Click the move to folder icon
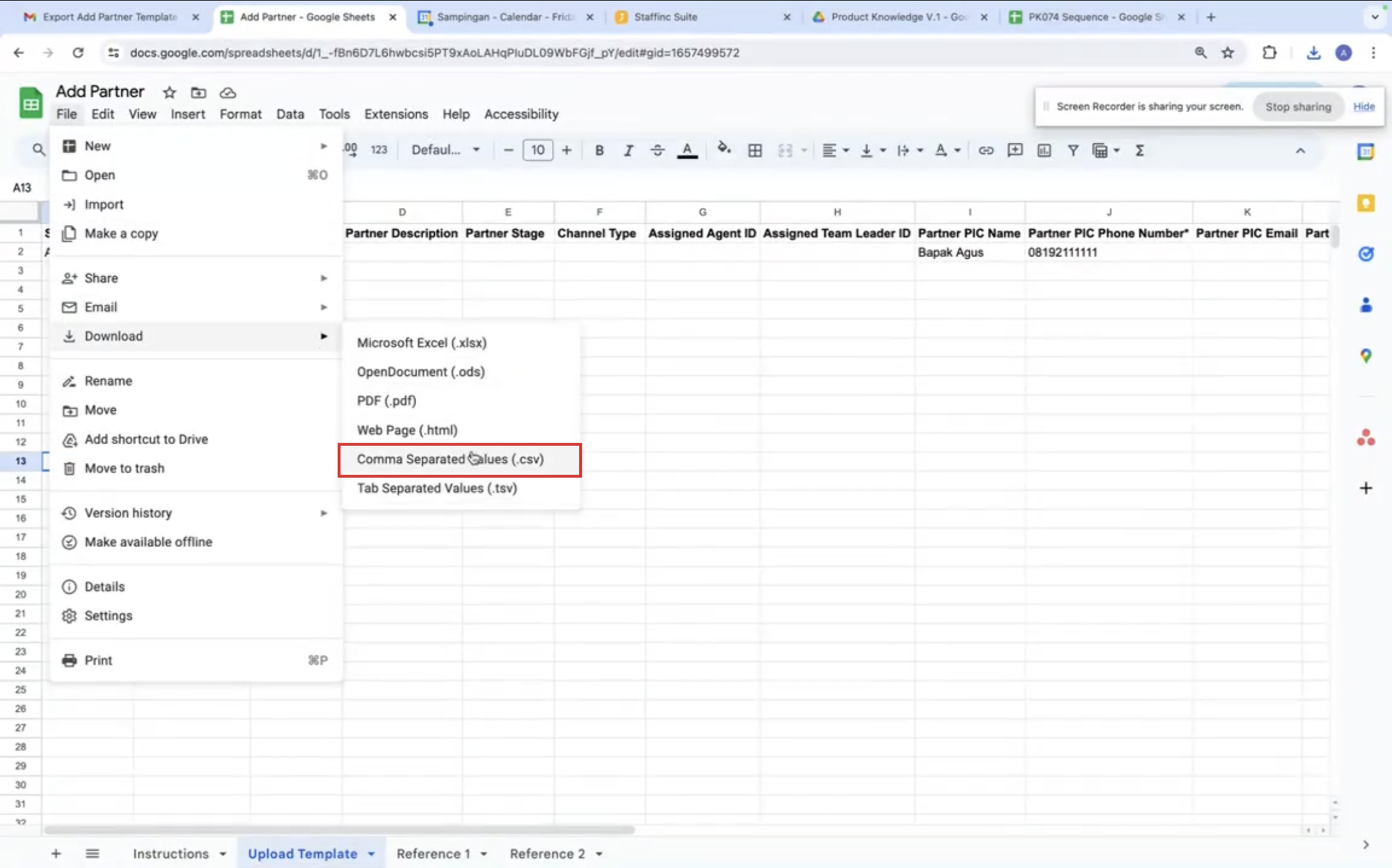Viewport: 1392px width, 868px height. point(198,93)
